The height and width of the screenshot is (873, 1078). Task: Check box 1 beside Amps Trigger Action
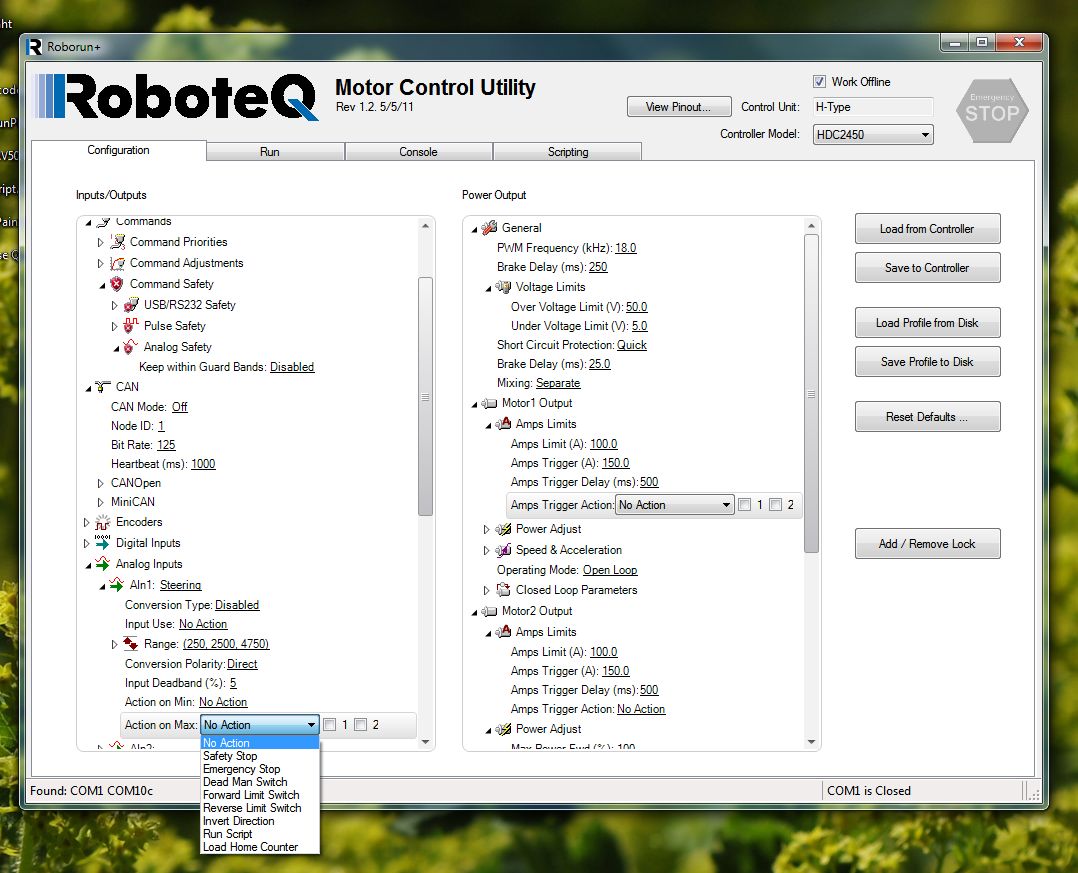(x=744, y=505)
